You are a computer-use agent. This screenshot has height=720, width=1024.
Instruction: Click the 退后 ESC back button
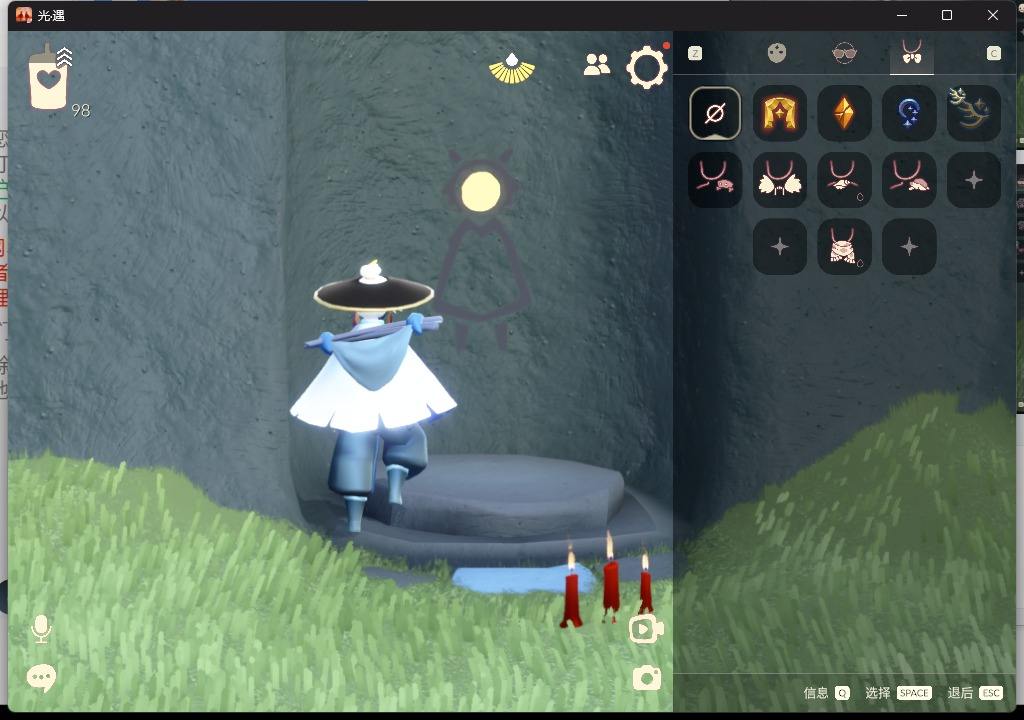coord(974,693)
